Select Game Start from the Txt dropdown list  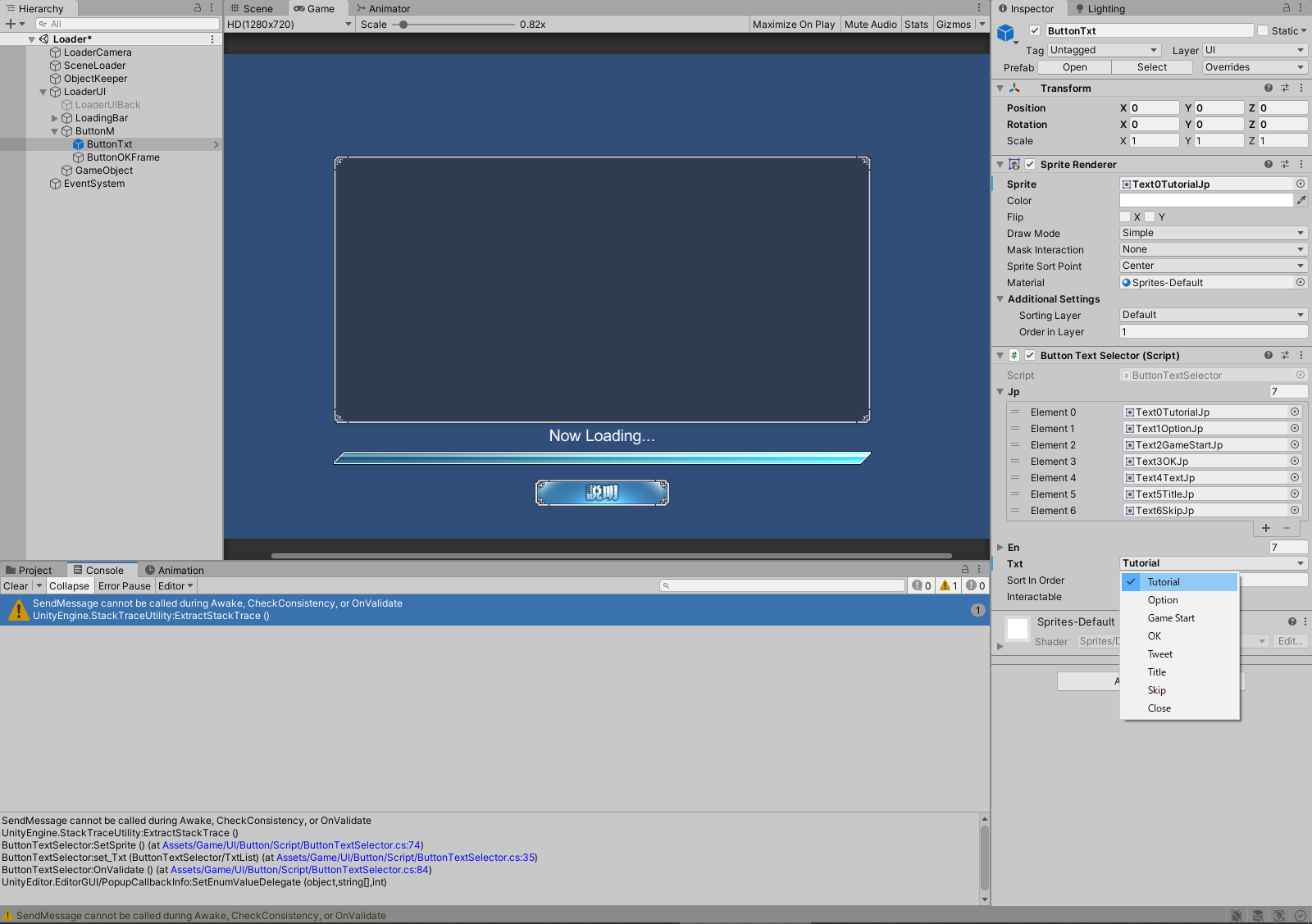click(1180, 618)
